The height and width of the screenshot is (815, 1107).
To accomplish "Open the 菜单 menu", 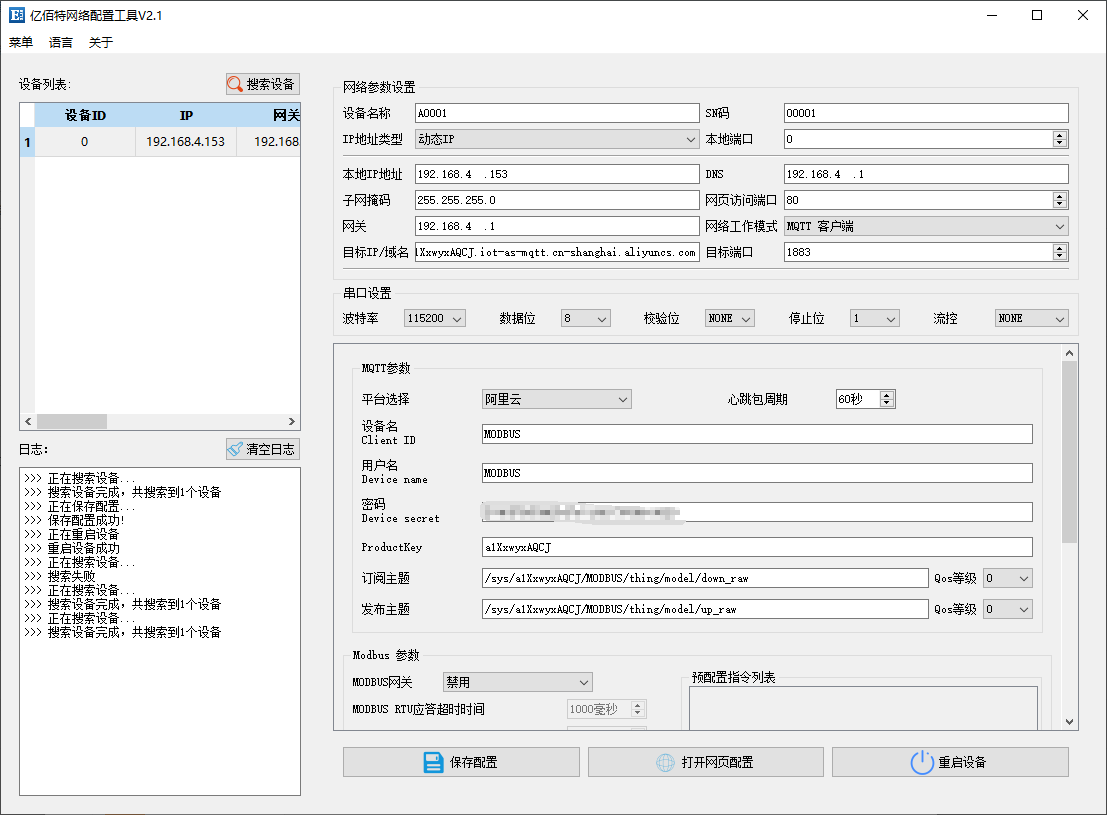I will coord(21,42).
